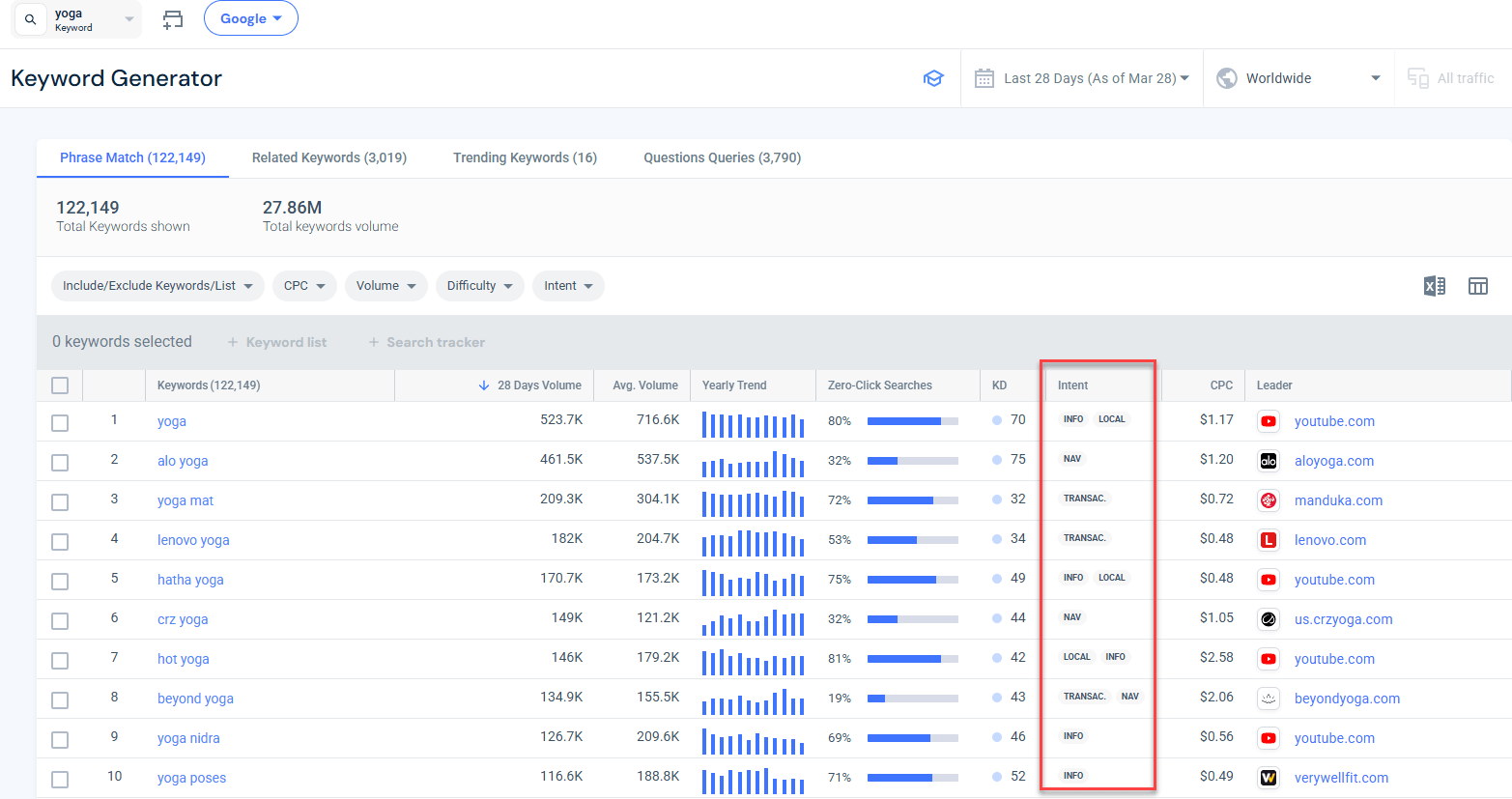Check the checkbox for yoga mat
Viewport: 1512px width, 799px height.
tap(59, 501)
